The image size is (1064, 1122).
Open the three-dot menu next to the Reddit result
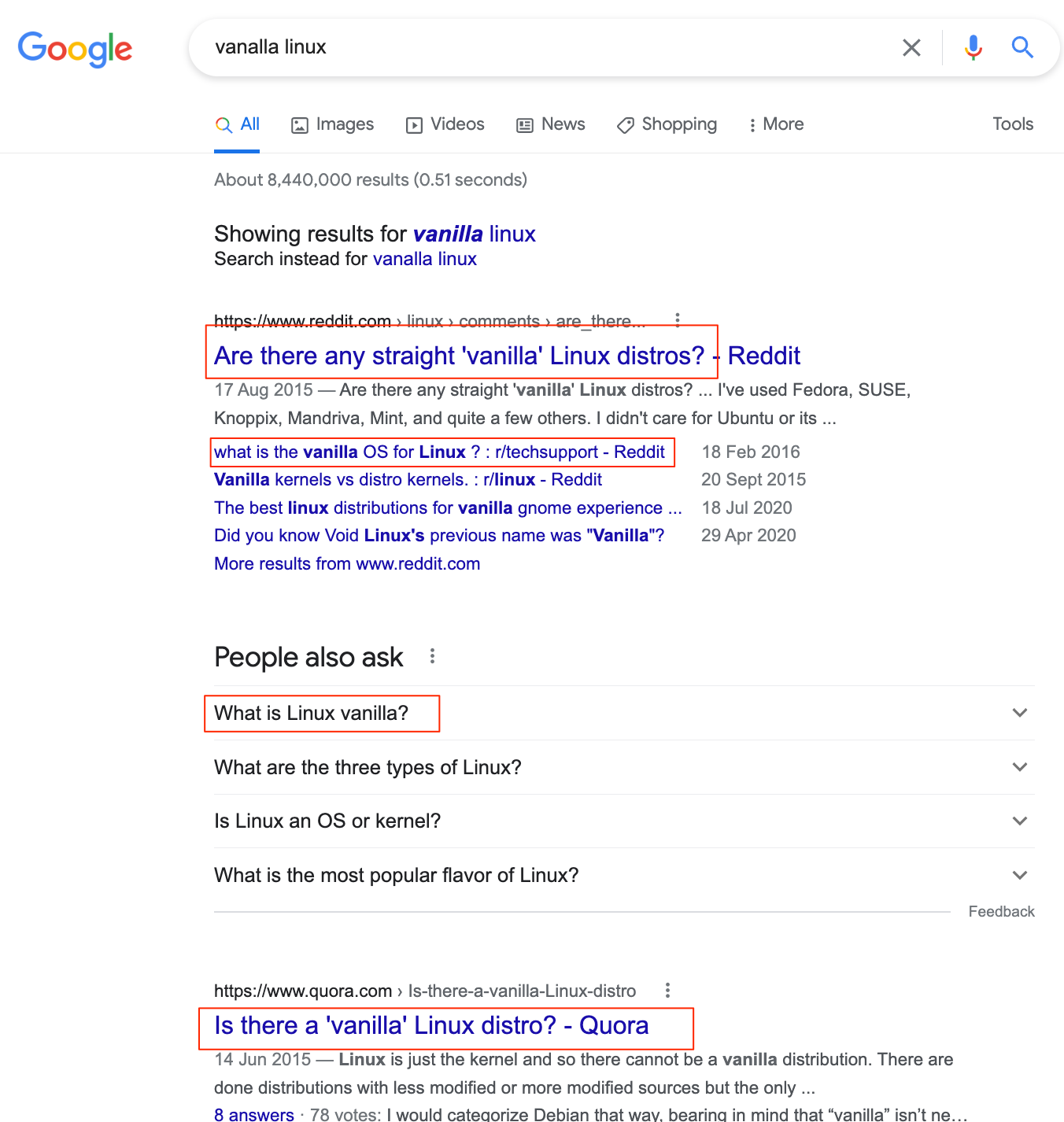point(678,319)
